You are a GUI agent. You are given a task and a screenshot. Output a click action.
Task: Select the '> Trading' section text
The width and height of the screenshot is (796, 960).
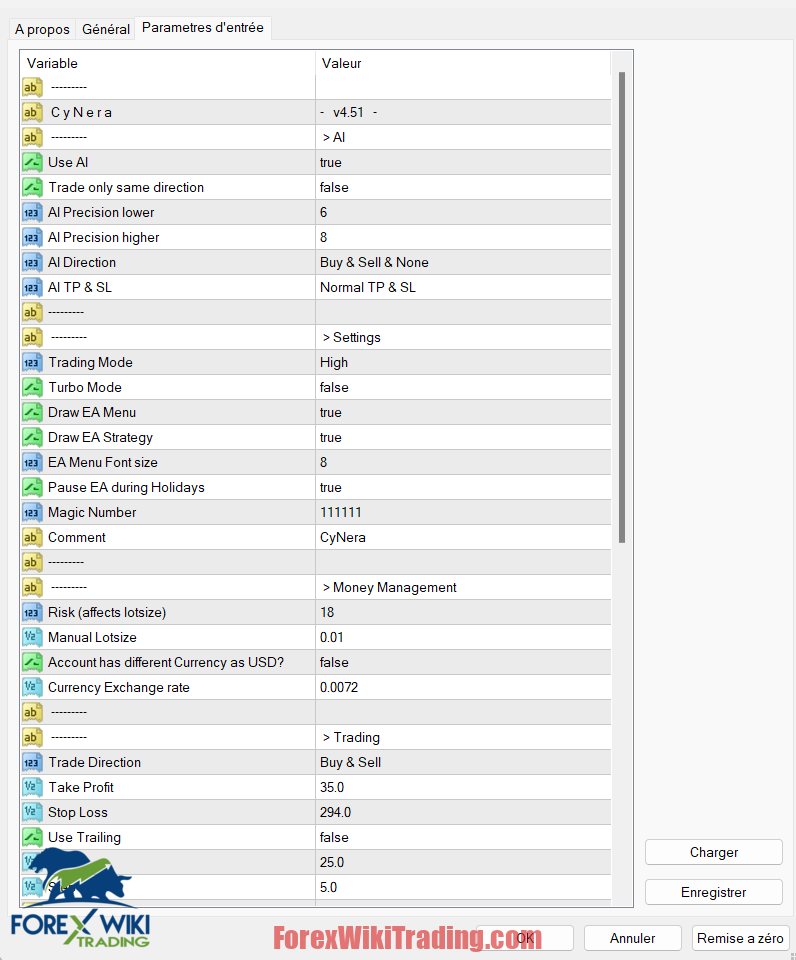coord(351,738)
